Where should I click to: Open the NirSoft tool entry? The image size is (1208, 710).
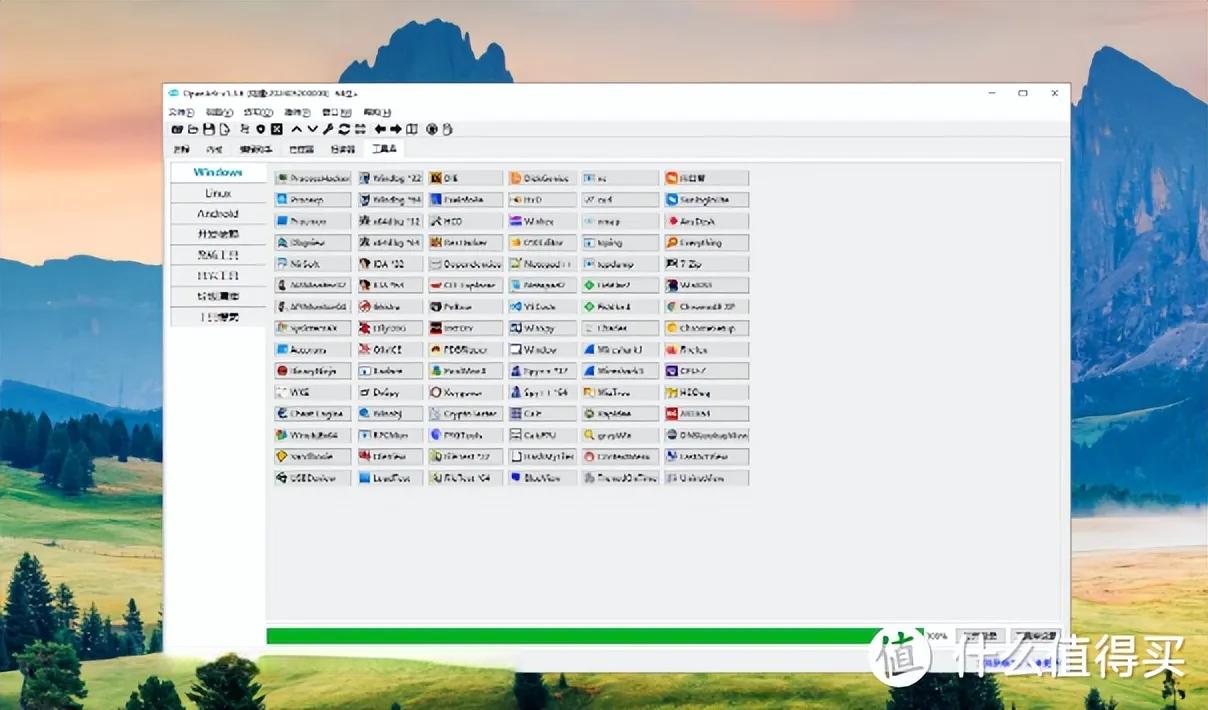pyautogui.click(x=313, y=264)
